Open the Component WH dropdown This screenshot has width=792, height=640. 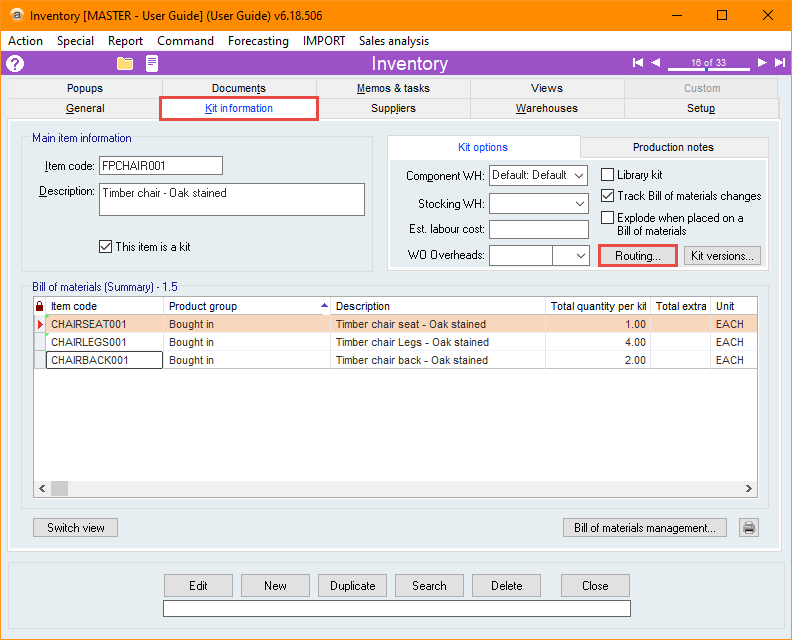point(580,176)
